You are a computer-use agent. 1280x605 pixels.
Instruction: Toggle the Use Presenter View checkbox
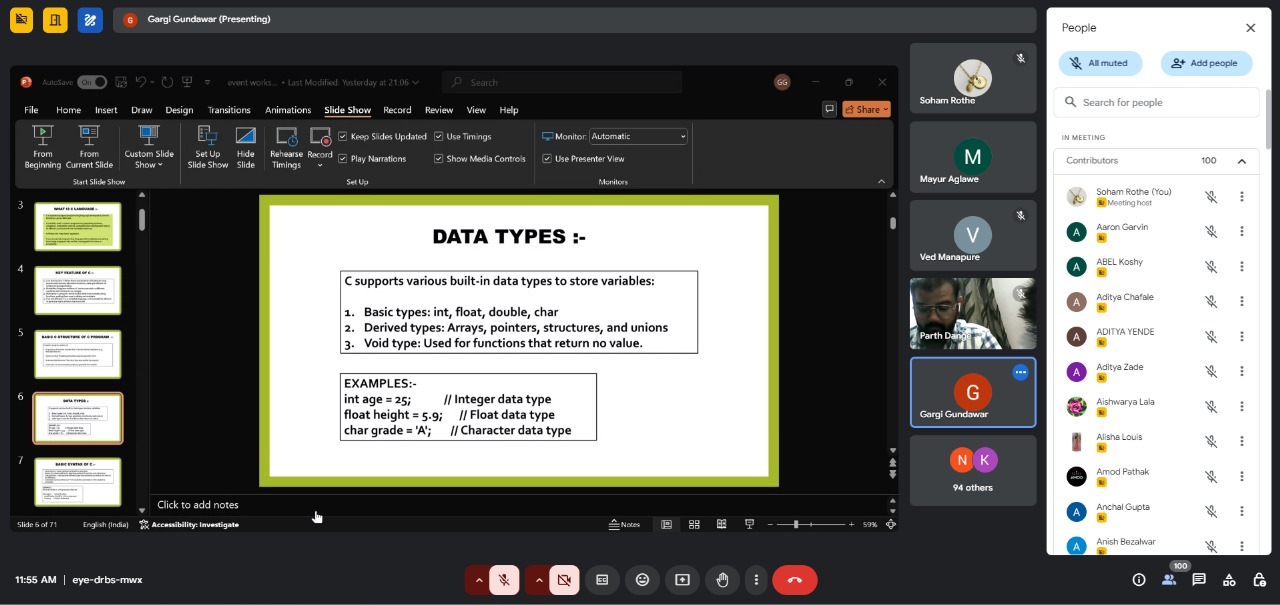547,159
